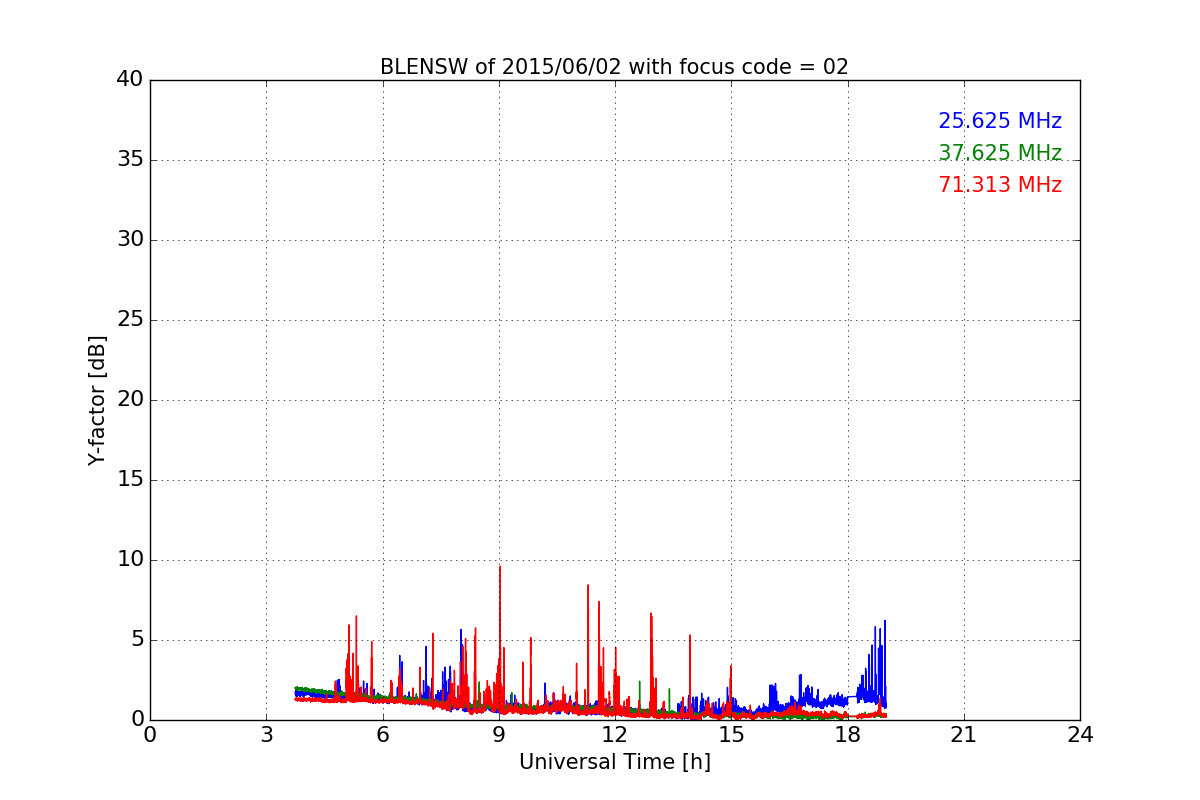Viewport: 1200px width, 800px height.
Task: Click the x-axis tick label 3
Action: tap(266, 734)
